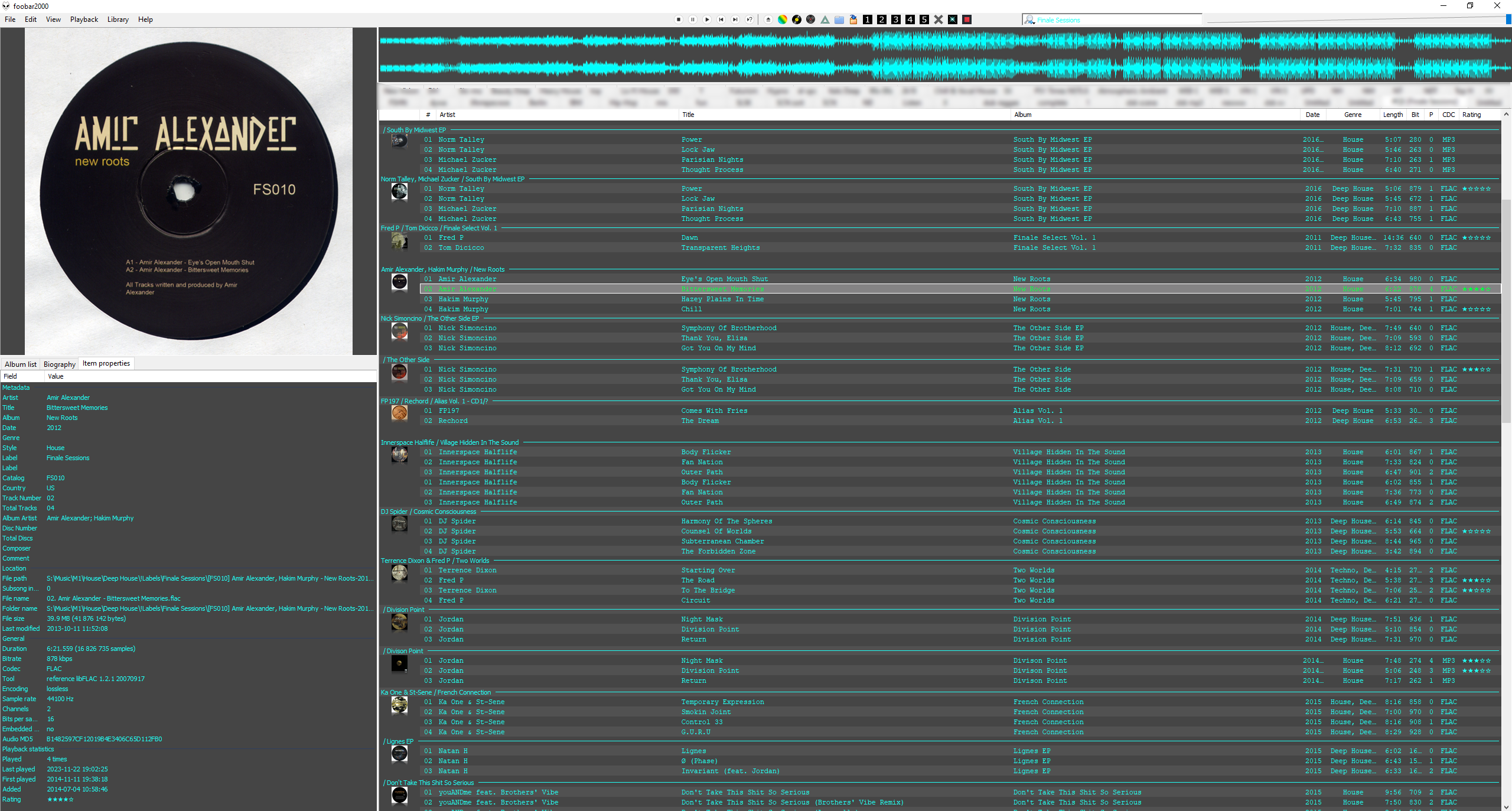The width and height of the screenshot is (1512, 811).
Task: Click the blue folder toolbar icon
Action: pos(839,19)
